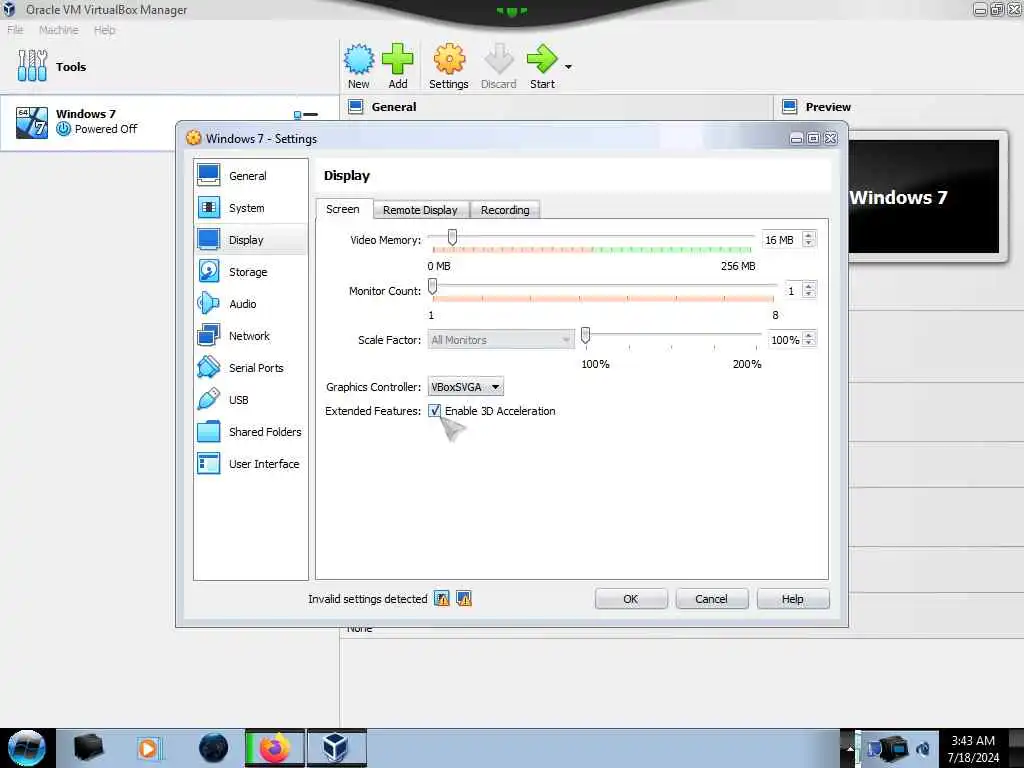Open the media player taskbar icon
This screenshot has width=1024, height=768.
click(149, 748)
